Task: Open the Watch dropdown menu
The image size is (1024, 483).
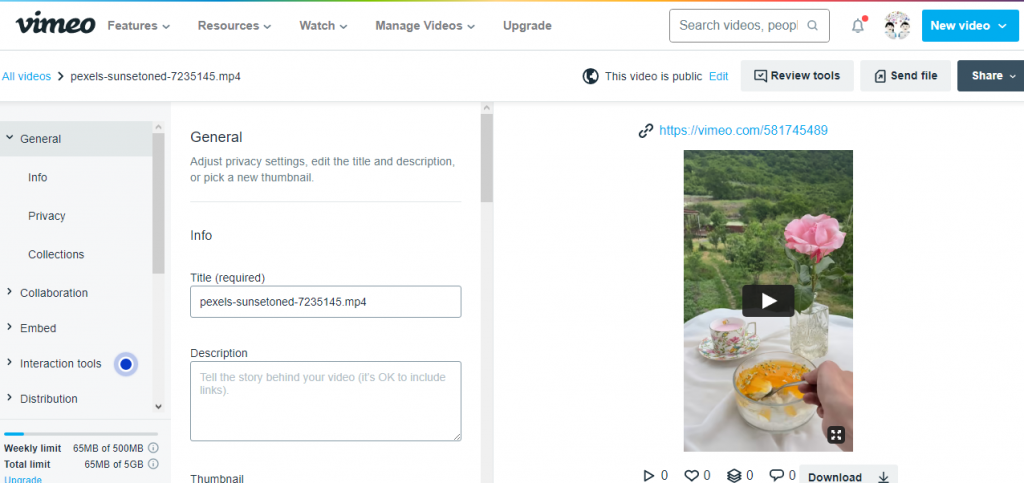Action: 323,26
